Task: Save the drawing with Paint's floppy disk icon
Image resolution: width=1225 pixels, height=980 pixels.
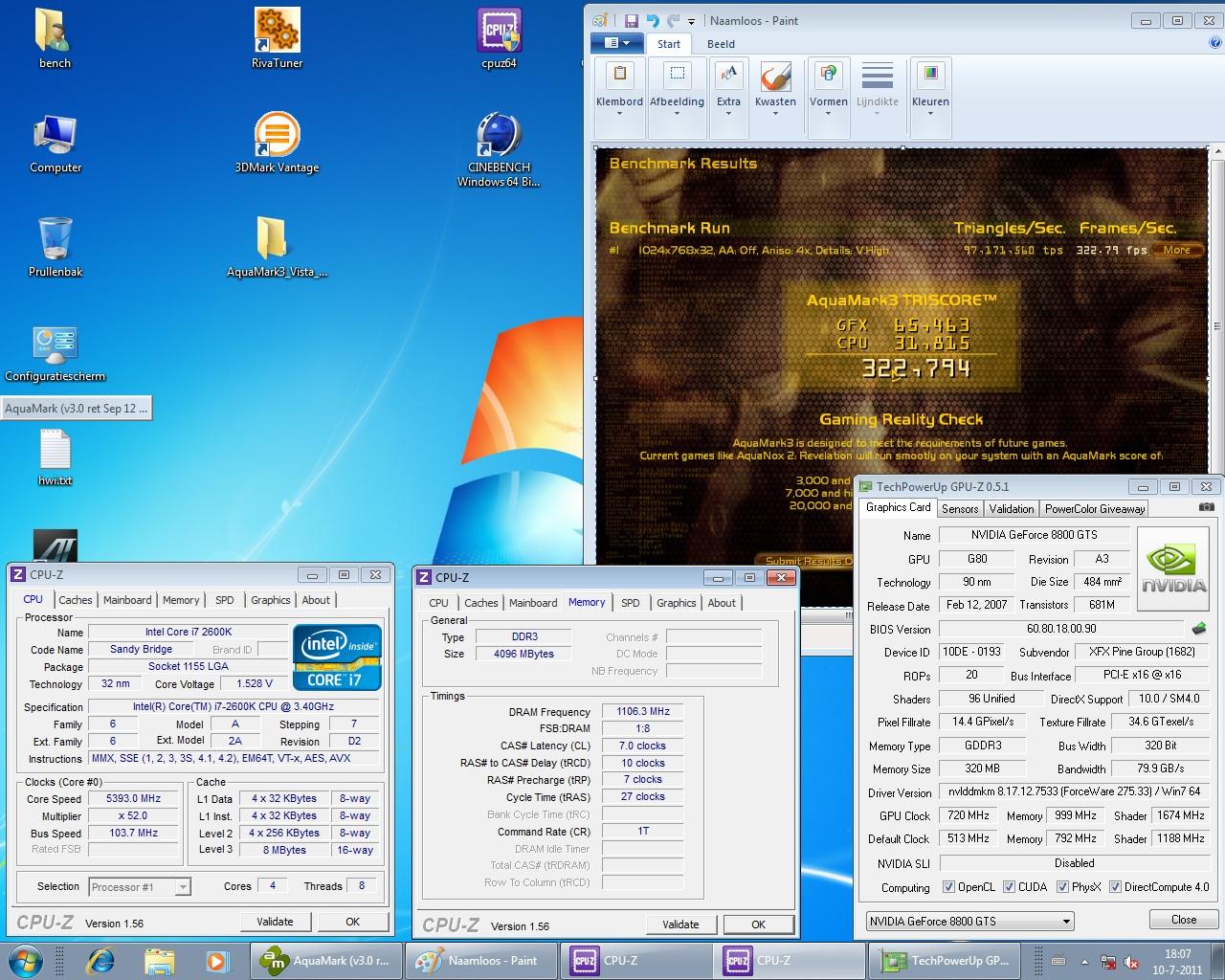Action: tap(632, 20)
